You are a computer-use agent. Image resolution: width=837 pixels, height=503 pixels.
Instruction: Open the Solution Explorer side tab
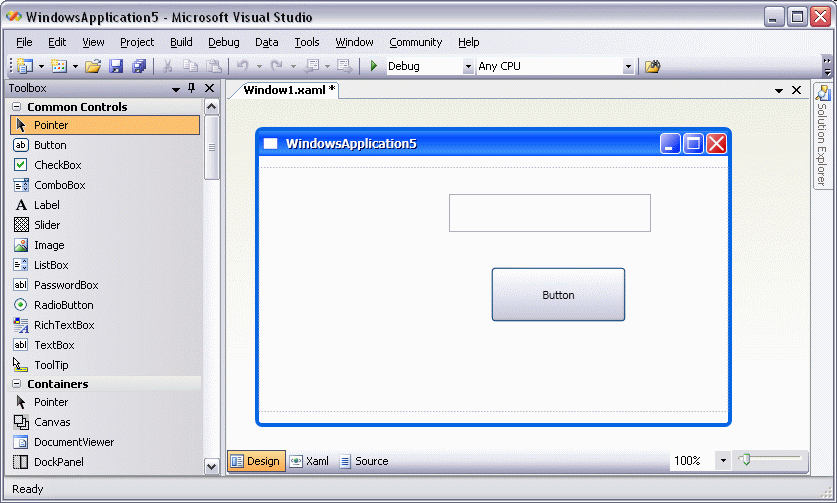coord(823,137)
